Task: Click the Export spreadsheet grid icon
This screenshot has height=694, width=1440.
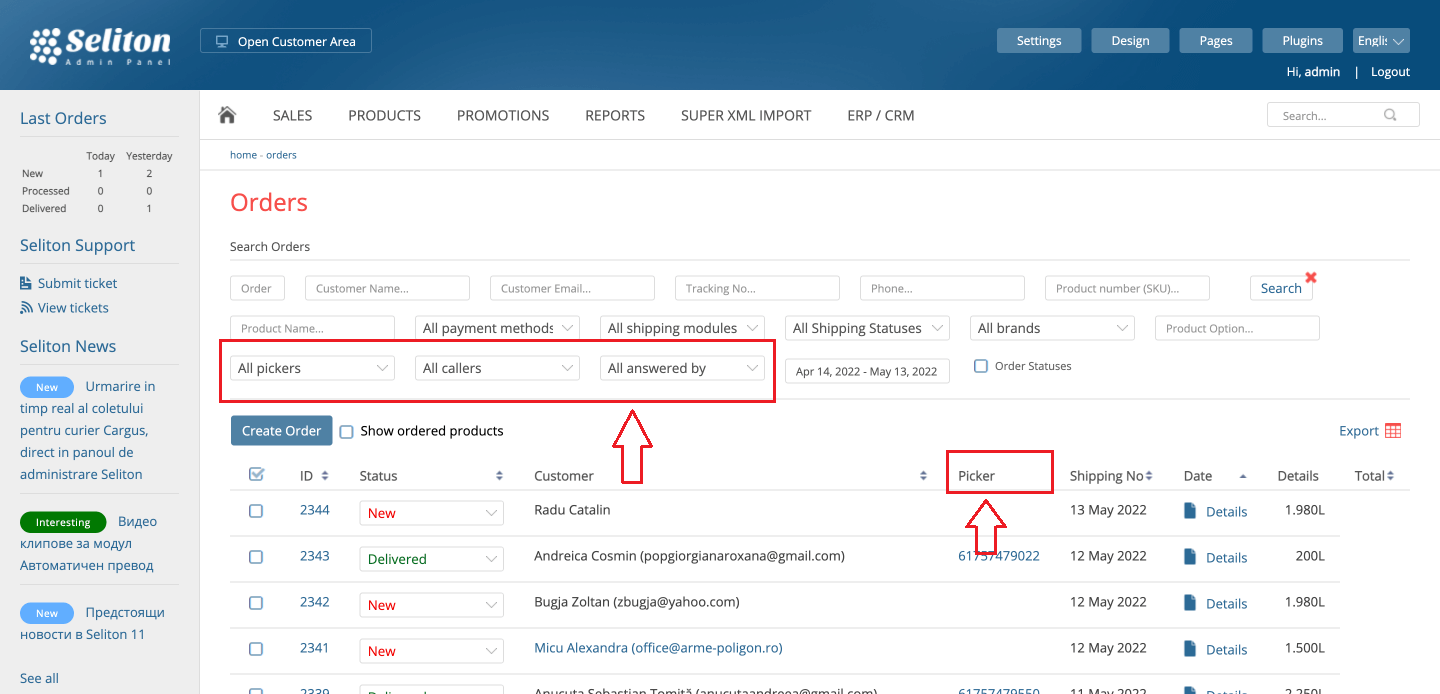Action: [1393, 431]
